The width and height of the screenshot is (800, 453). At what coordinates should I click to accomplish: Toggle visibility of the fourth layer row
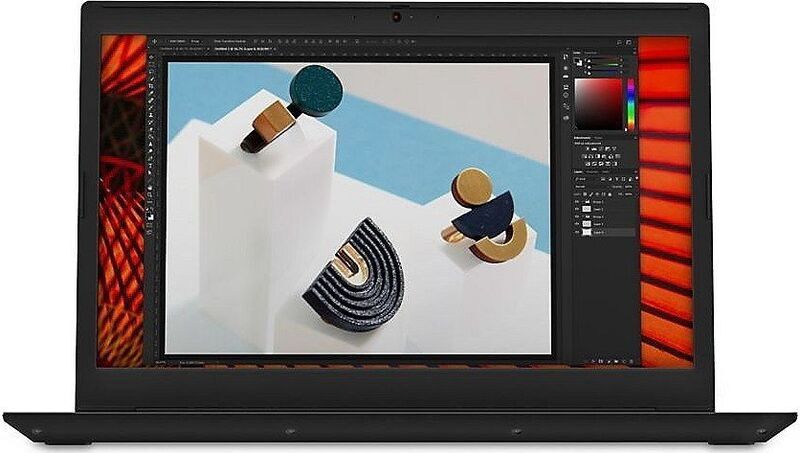pyautogui.click(x=577, y=224)
